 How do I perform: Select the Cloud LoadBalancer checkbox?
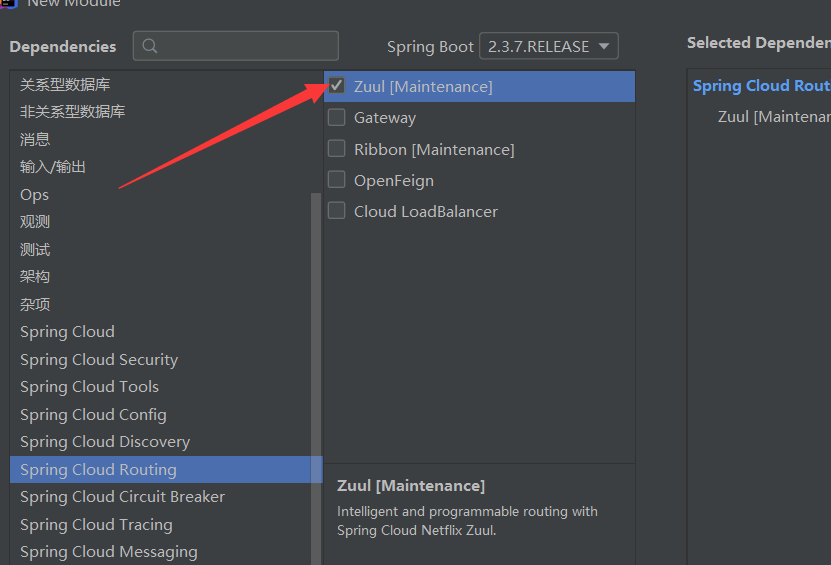pos(337,211)
